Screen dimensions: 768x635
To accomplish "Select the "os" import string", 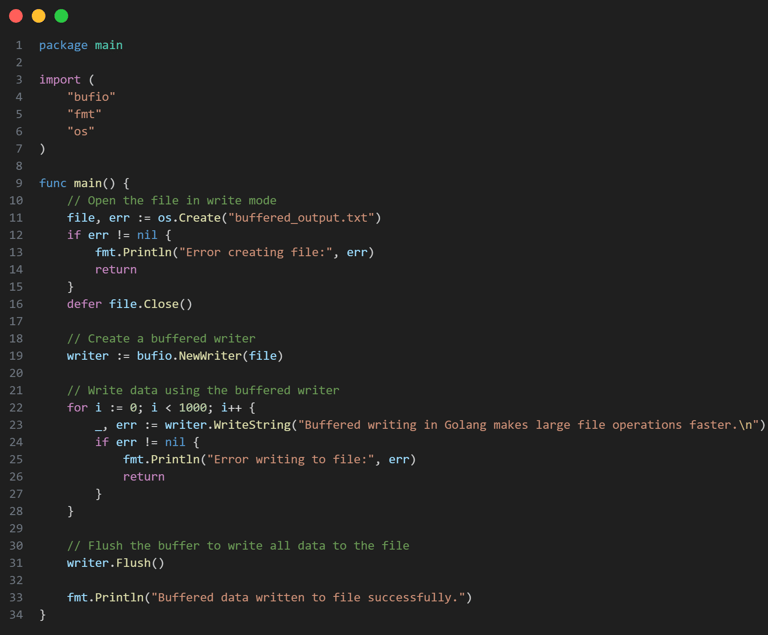I will (81, 131).
